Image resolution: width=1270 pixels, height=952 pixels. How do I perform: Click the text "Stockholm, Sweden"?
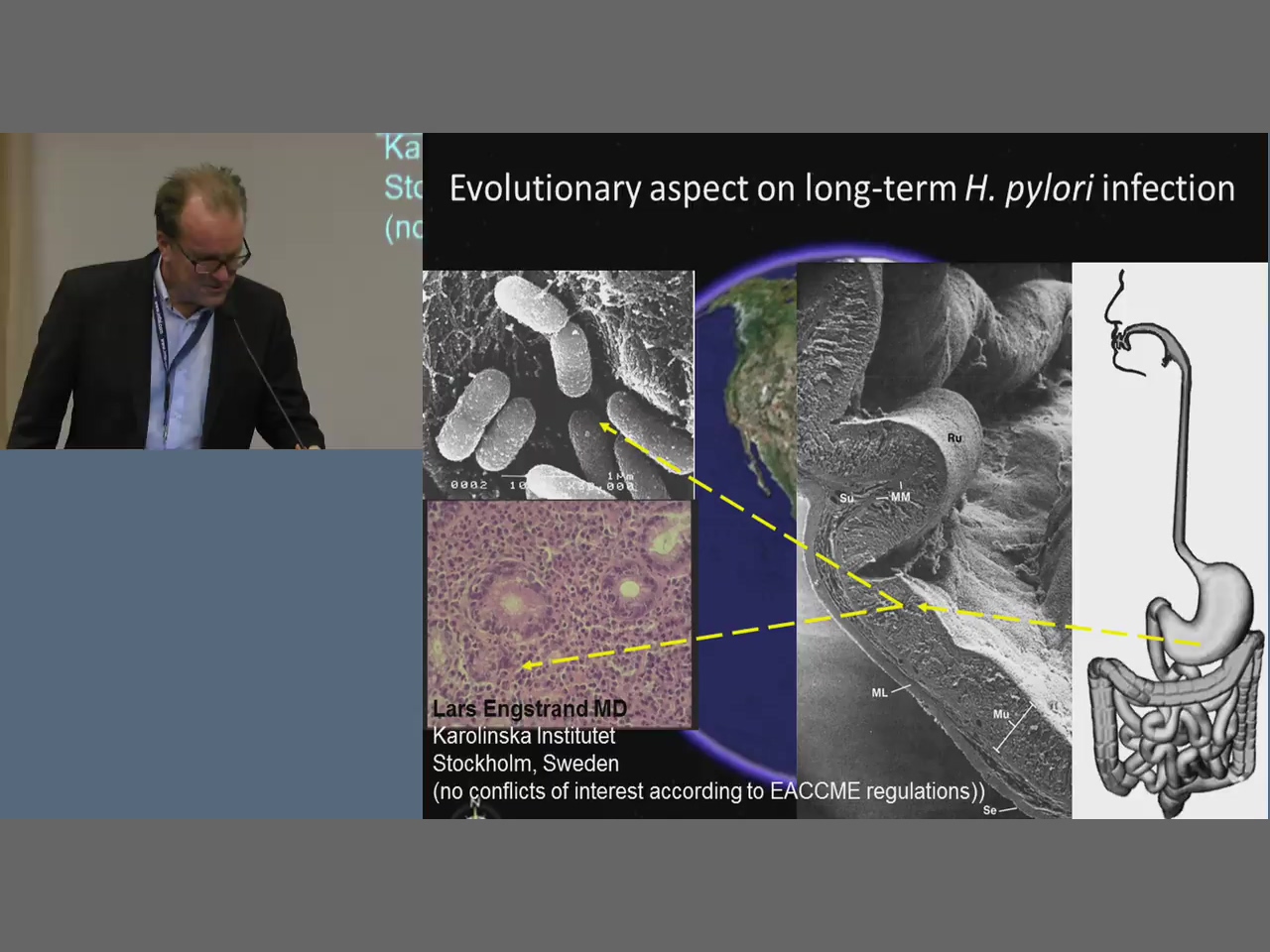click(x=526, y=764)
